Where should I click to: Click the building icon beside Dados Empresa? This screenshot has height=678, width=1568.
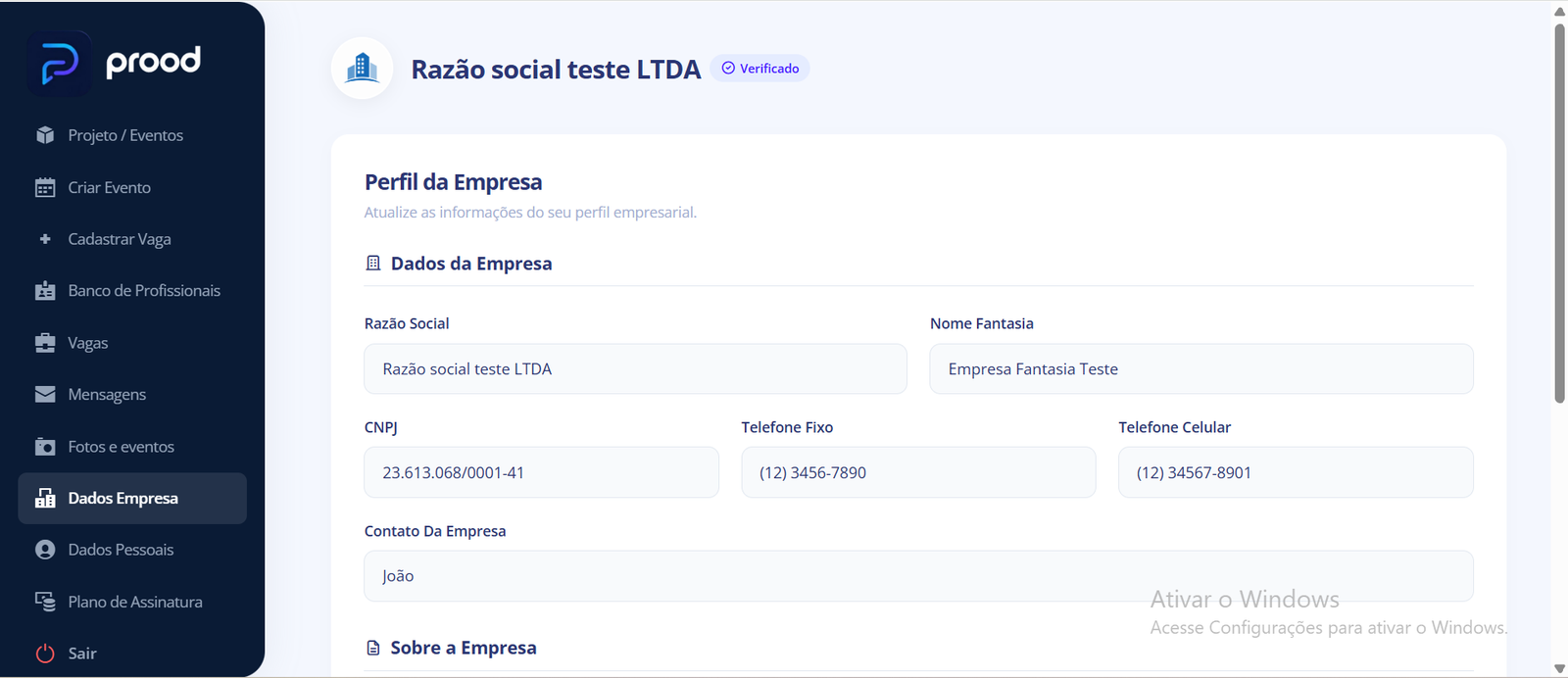tap(45, 498)
